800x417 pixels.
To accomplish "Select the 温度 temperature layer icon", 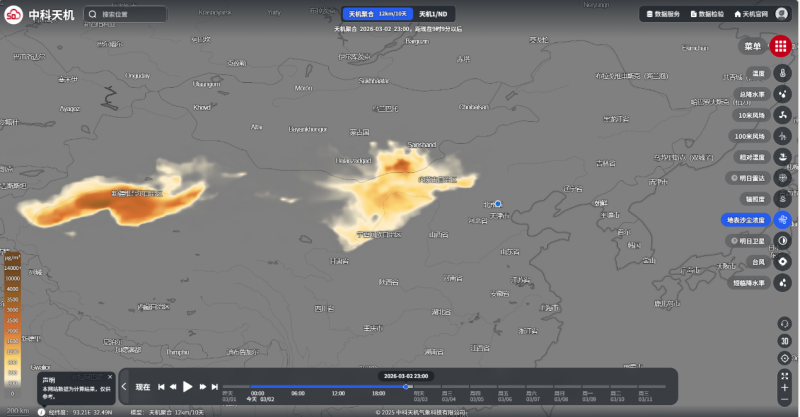I will pos(782,73).
